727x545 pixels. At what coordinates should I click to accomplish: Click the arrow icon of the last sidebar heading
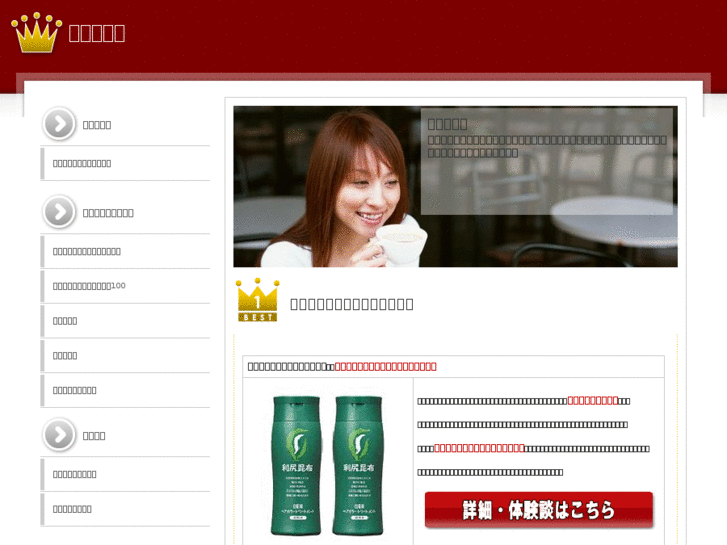59,435
